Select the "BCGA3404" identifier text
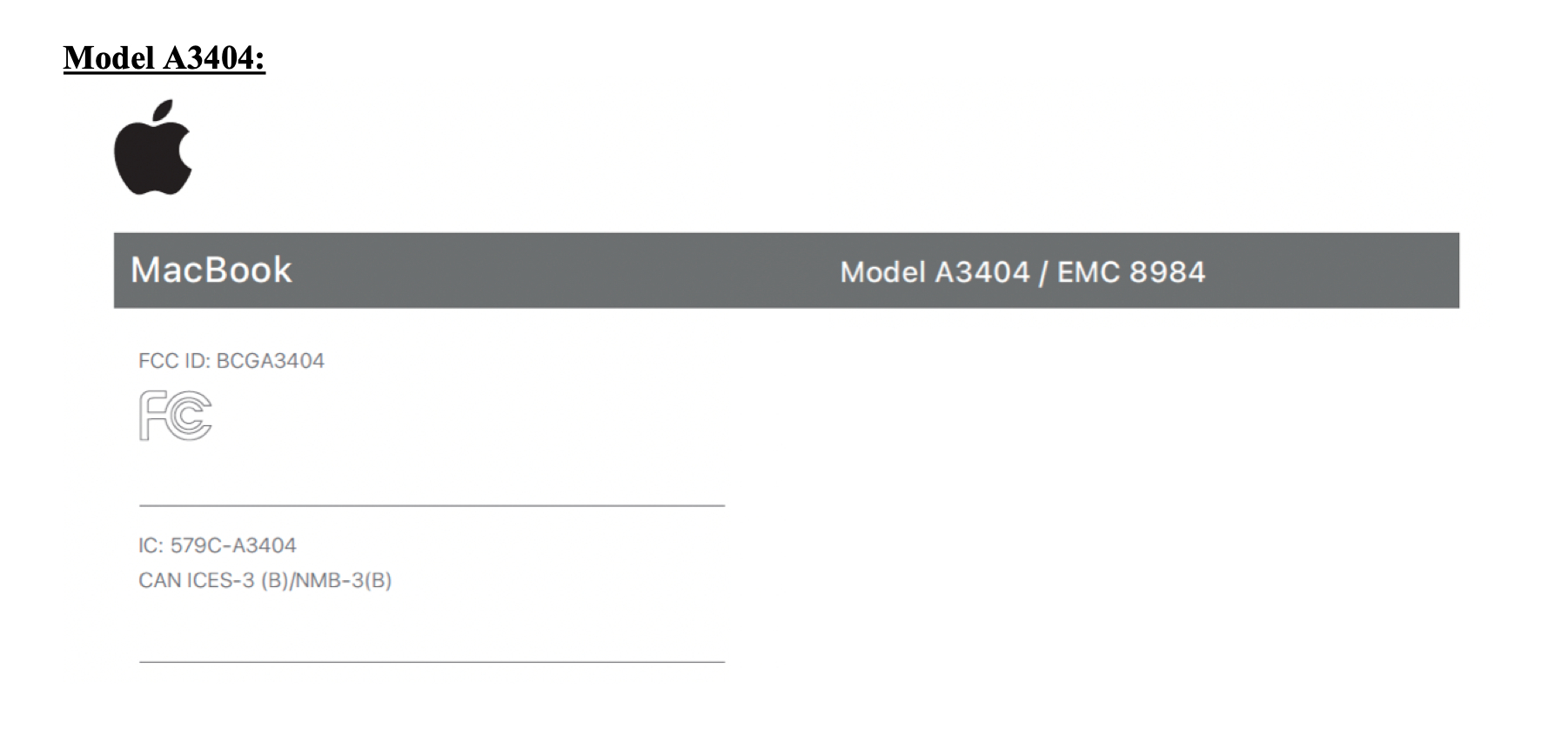1568x741 pixels. point(271,361)
